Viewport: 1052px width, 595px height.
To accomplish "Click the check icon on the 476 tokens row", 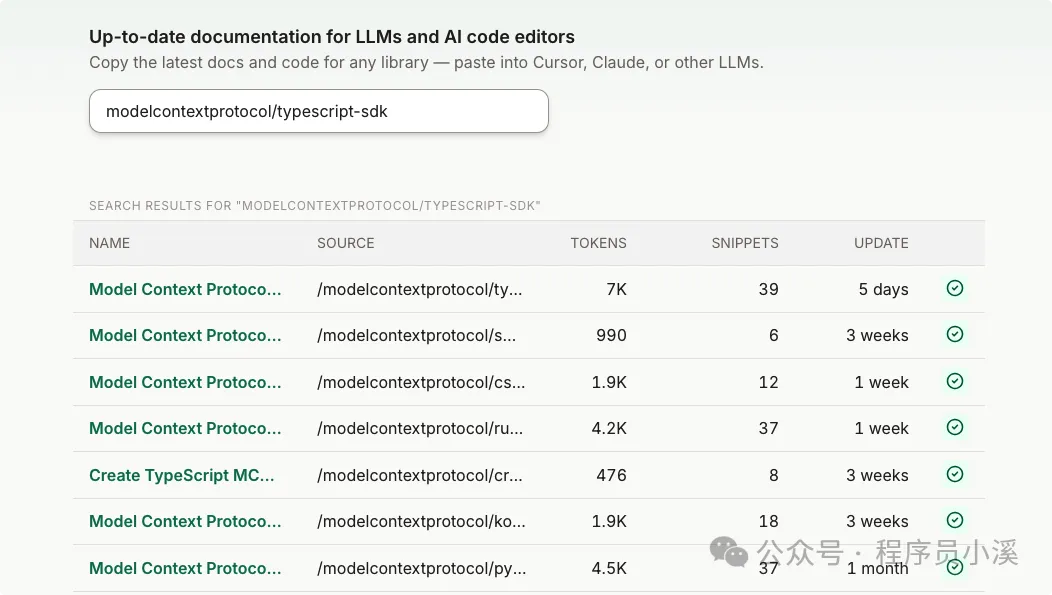I will coord(955,475).
